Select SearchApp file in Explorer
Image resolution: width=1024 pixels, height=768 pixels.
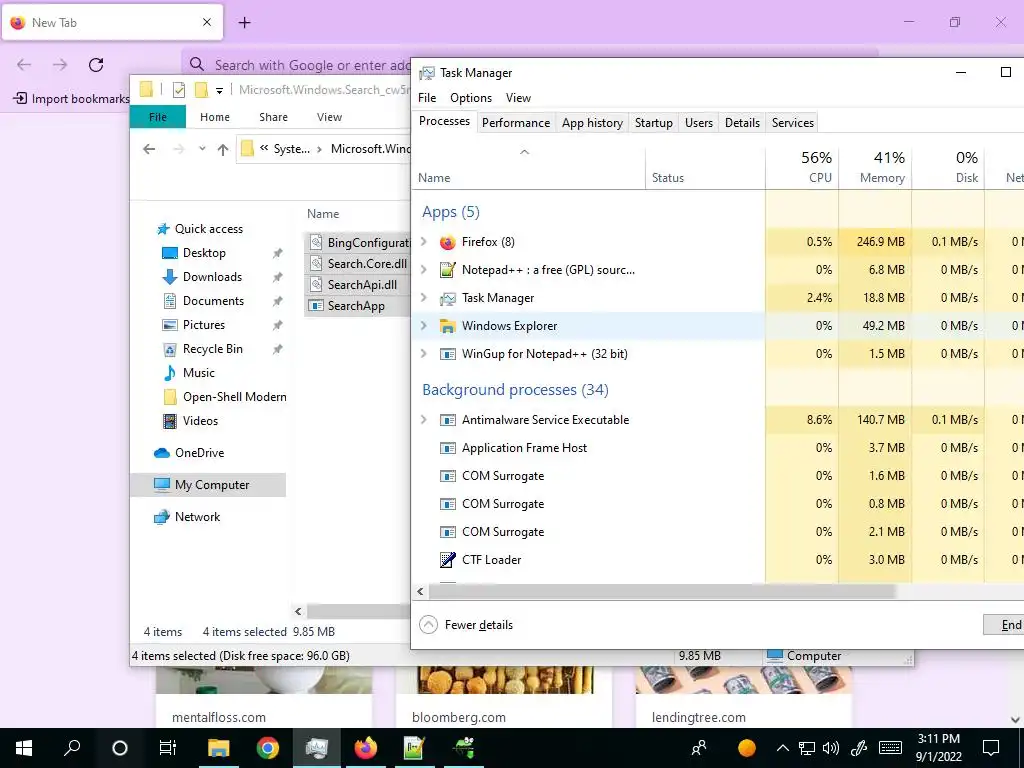[x=357, y=306]
